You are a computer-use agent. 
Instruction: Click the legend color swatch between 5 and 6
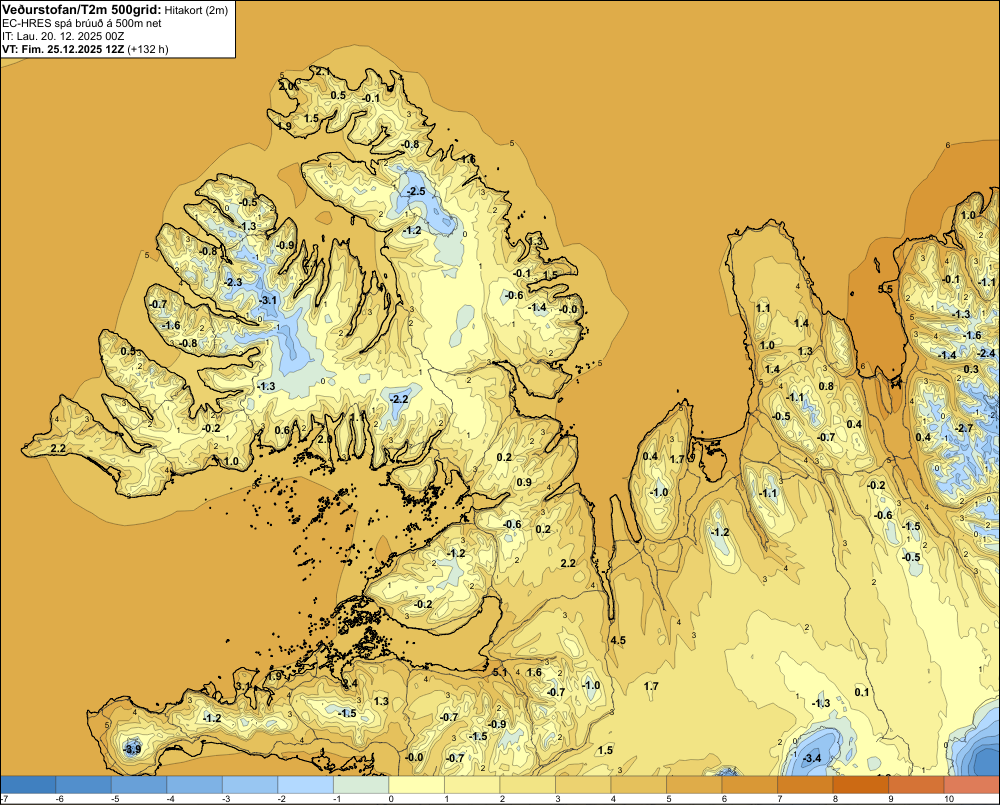pyautogui.click(x=694, y=785)
